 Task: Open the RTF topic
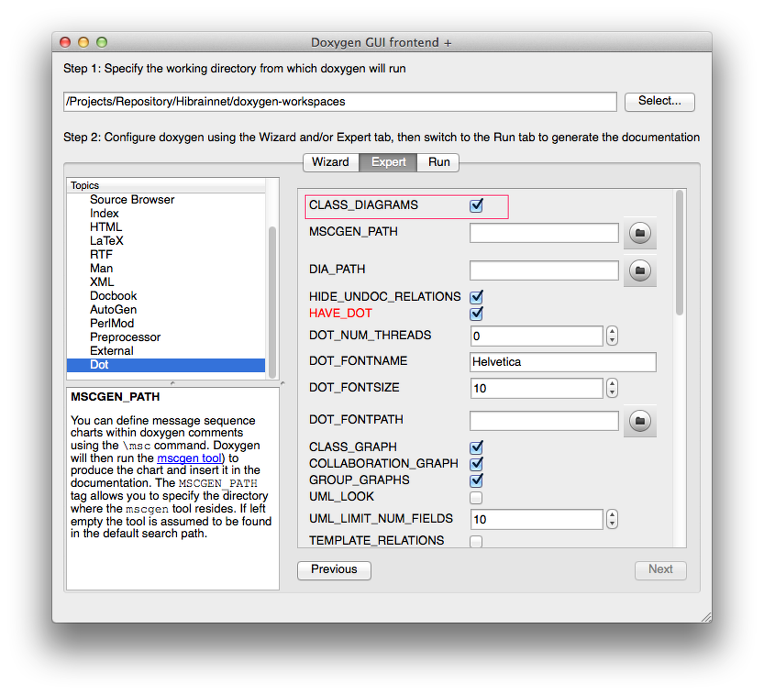tap(101, 254)
